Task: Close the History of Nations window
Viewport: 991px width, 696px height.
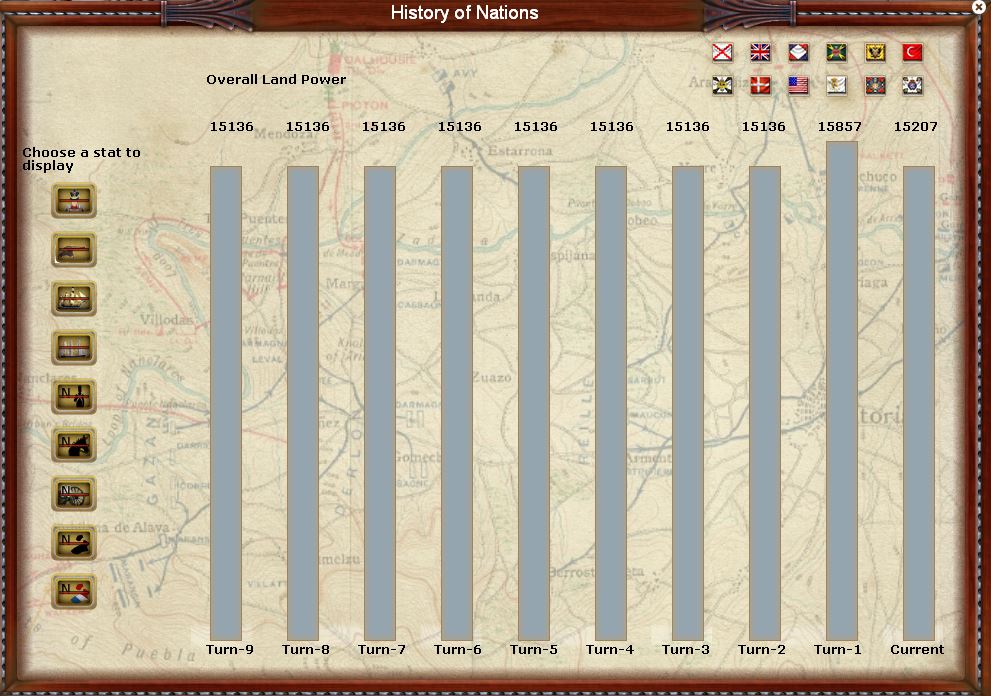Action: [x=978, y=7]
